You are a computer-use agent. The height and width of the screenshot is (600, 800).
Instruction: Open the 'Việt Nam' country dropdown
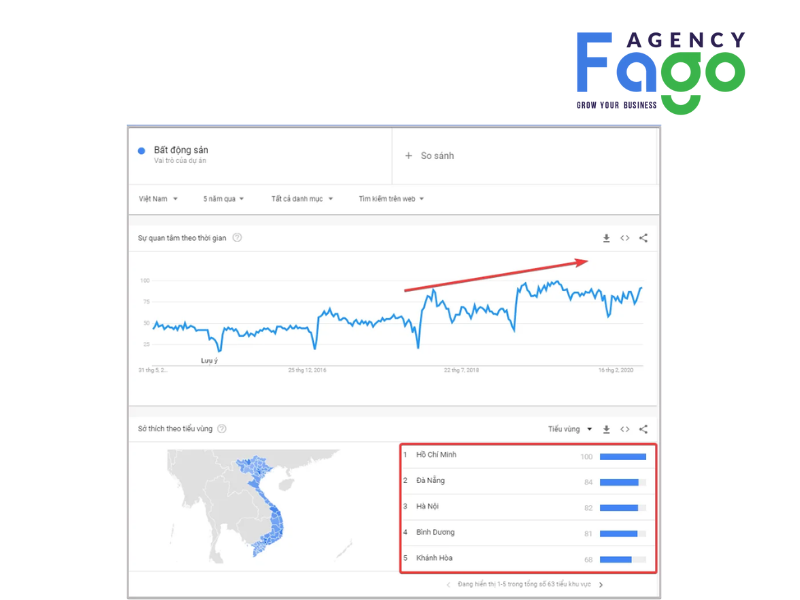158,199
